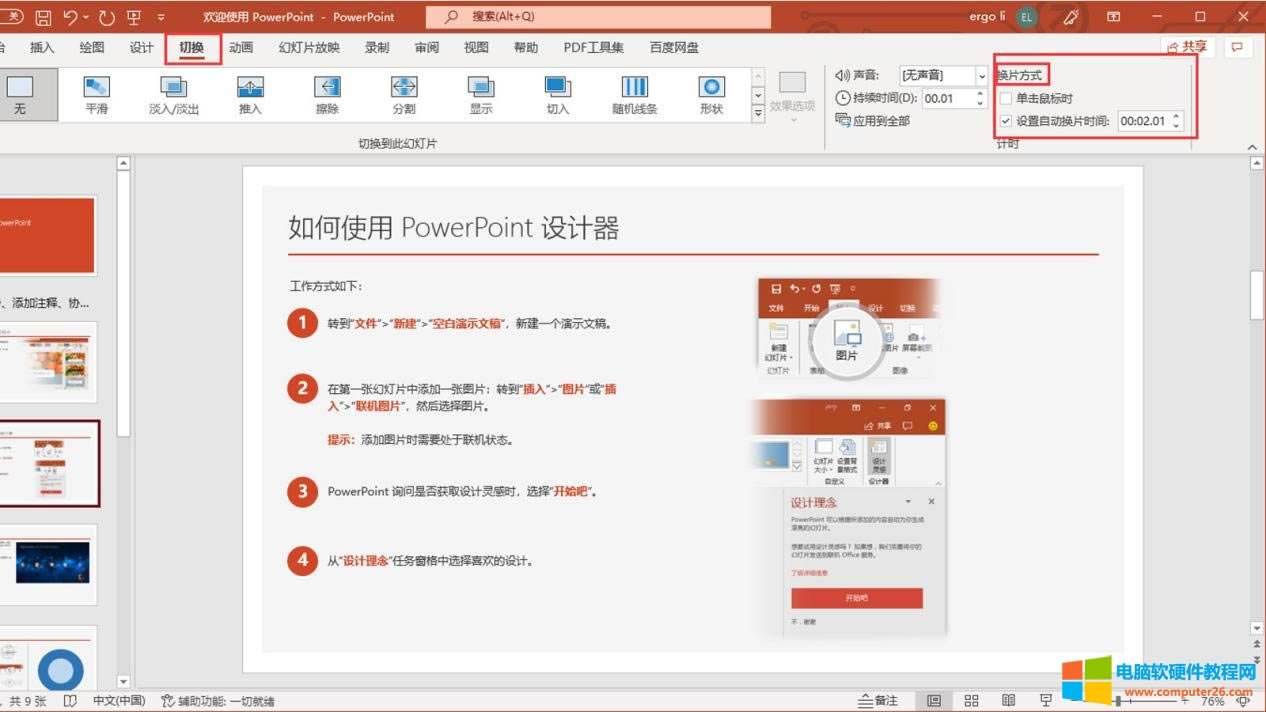1266x712 pixels.
Task: Click the search box 搜索(Alt+Q)
Action: 598,17
